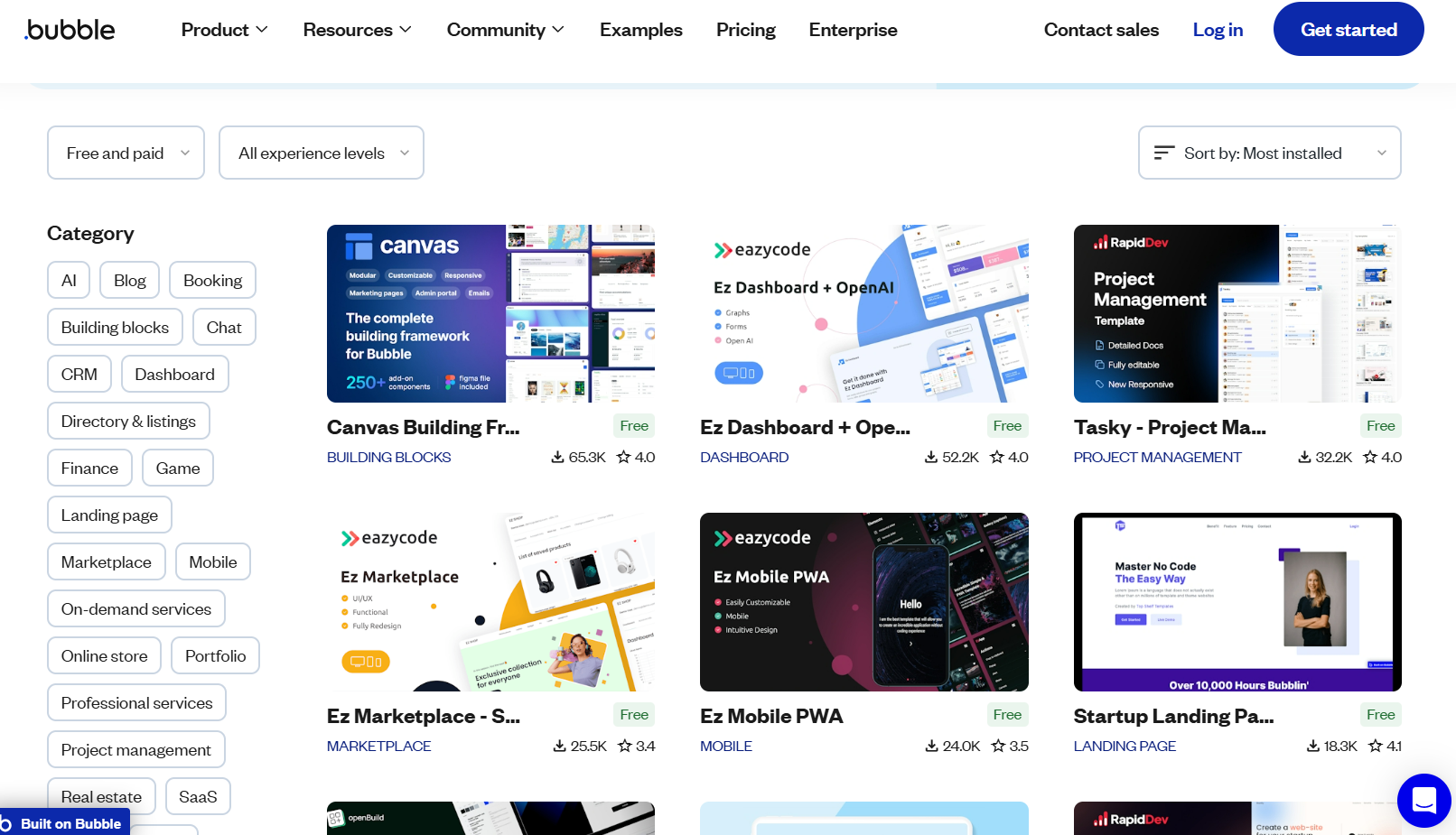
Task: Open the Ez Mobile PWA template thumbnail
Action: pos(864,602)
